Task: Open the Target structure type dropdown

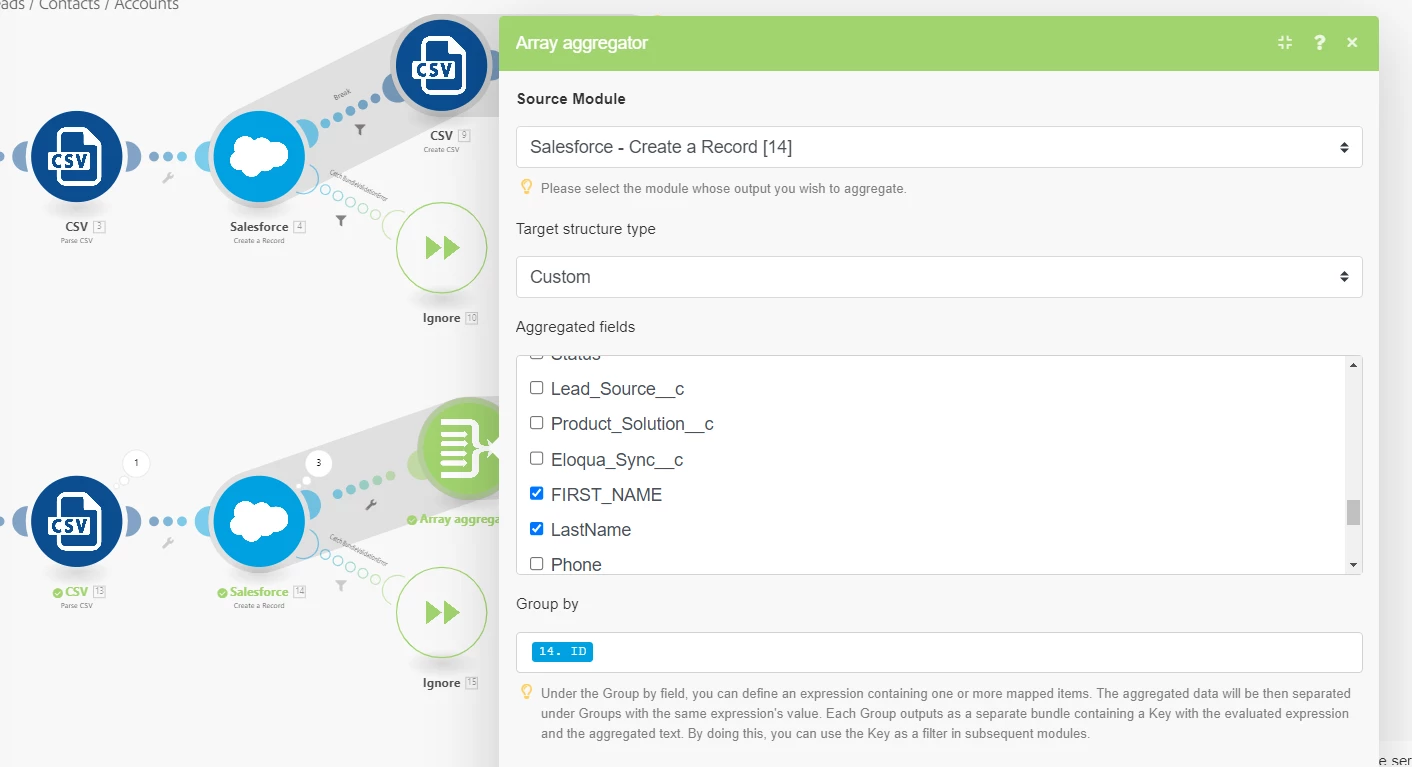Action: [939, 277]
